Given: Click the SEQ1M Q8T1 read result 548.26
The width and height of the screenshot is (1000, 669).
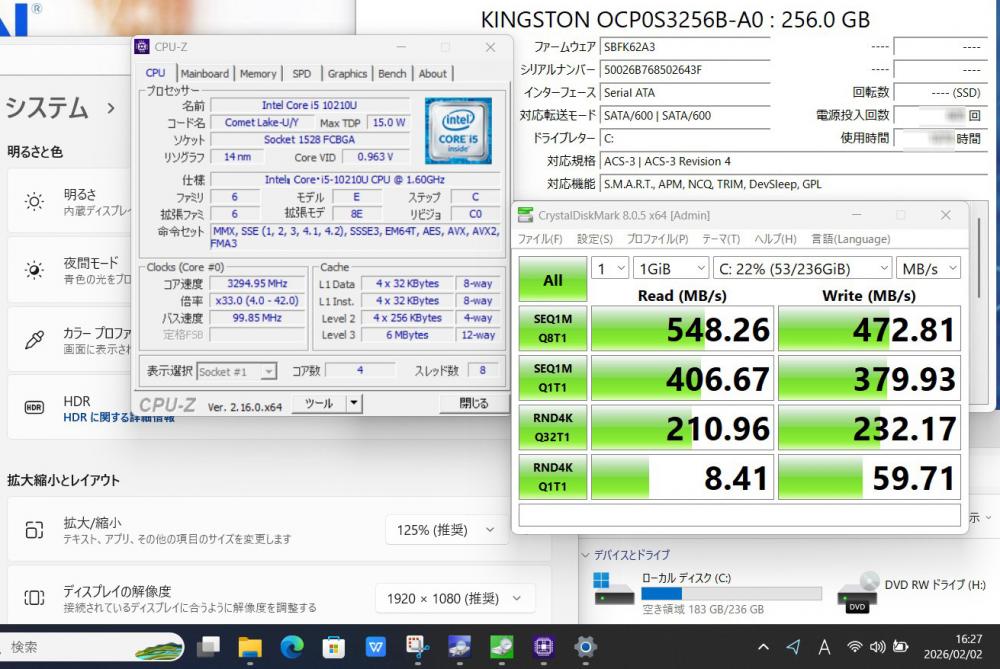Looking at the screenshot, I should (682, 328).
